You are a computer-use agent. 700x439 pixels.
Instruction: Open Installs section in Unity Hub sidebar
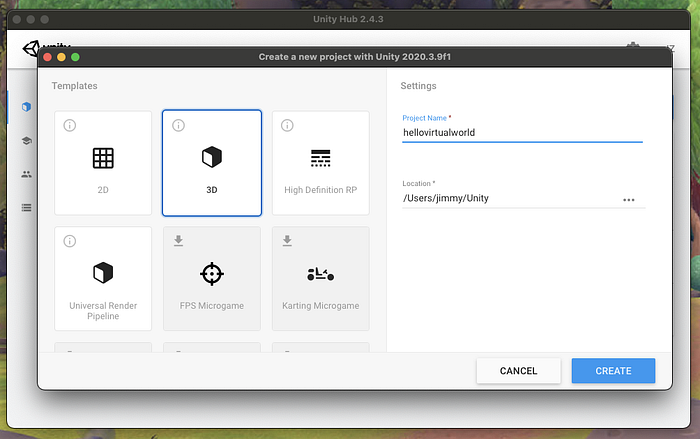point(26,208)
